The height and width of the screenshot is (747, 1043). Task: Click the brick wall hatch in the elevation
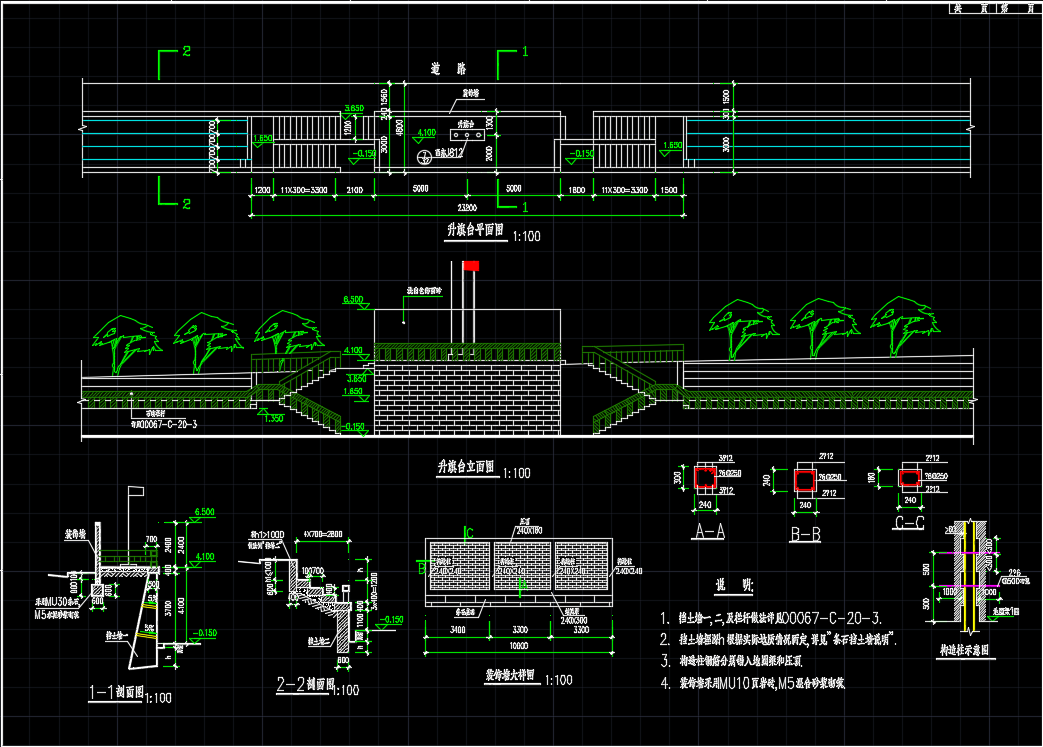pyautogui.click(x=467, y=397)
